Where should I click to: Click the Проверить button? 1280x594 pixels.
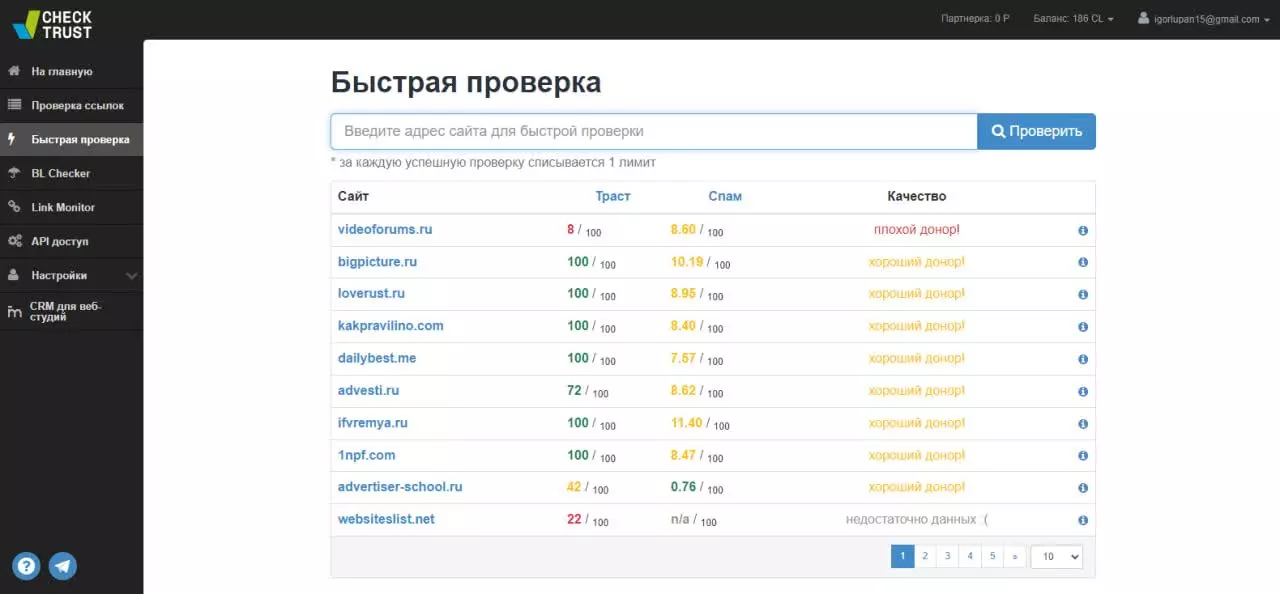click(x=1036, y=131)
